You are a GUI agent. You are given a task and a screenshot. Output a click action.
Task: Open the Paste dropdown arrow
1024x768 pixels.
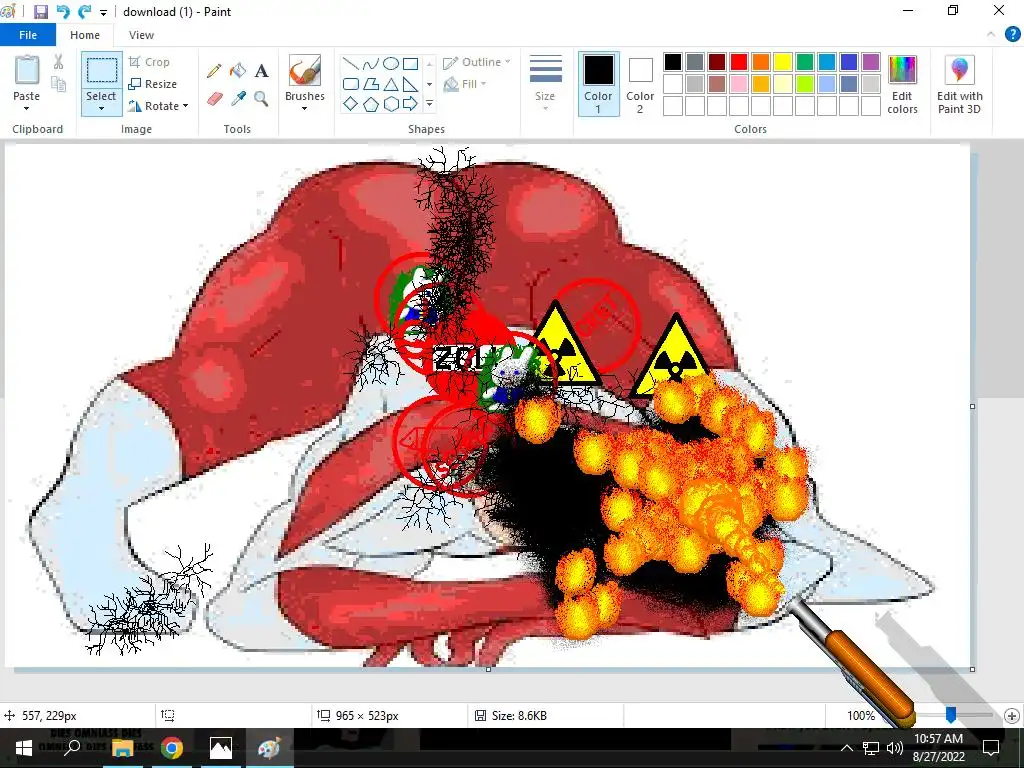26,108
